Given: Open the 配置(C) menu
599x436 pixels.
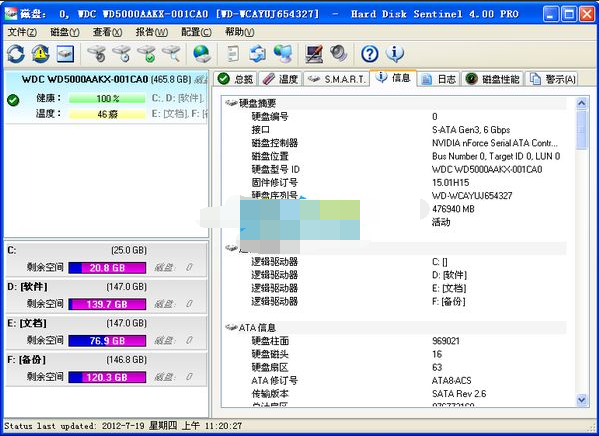Looking at the screenshot, I should (x=196, y=32).
